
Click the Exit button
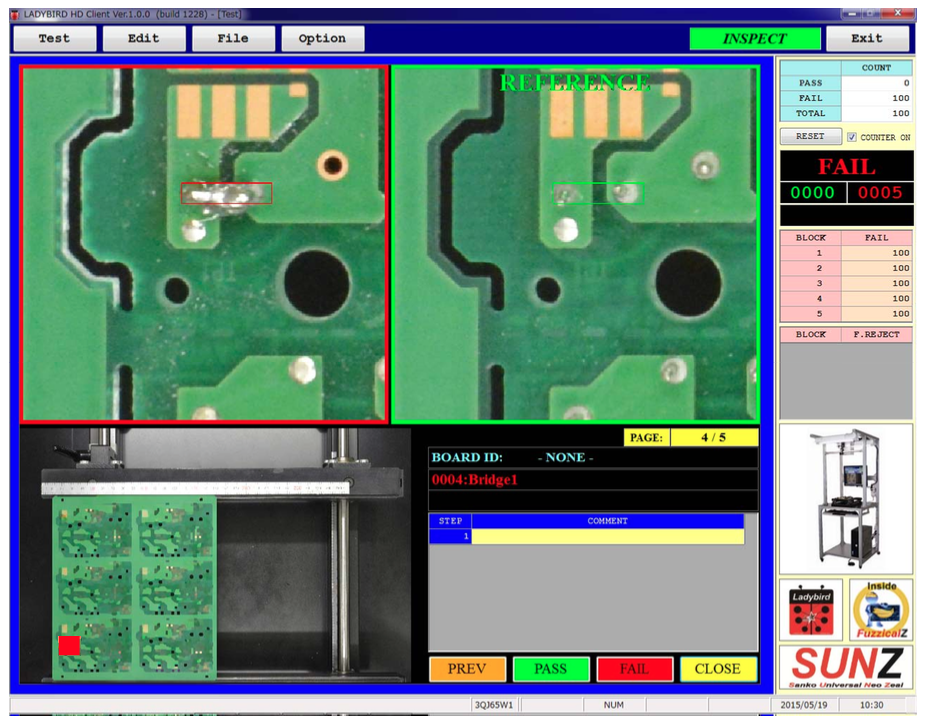[x=867, y=39]
